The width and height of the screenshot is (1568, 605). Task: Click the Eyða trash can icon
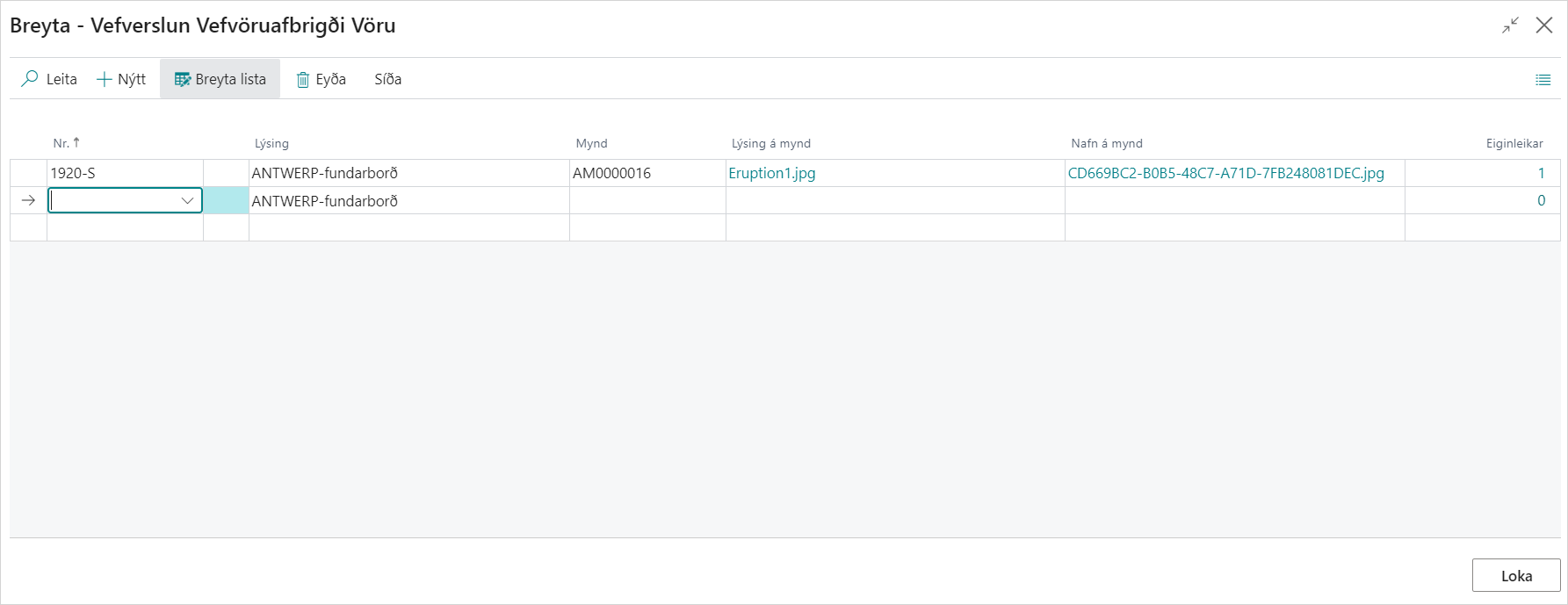tap(303, 80)
